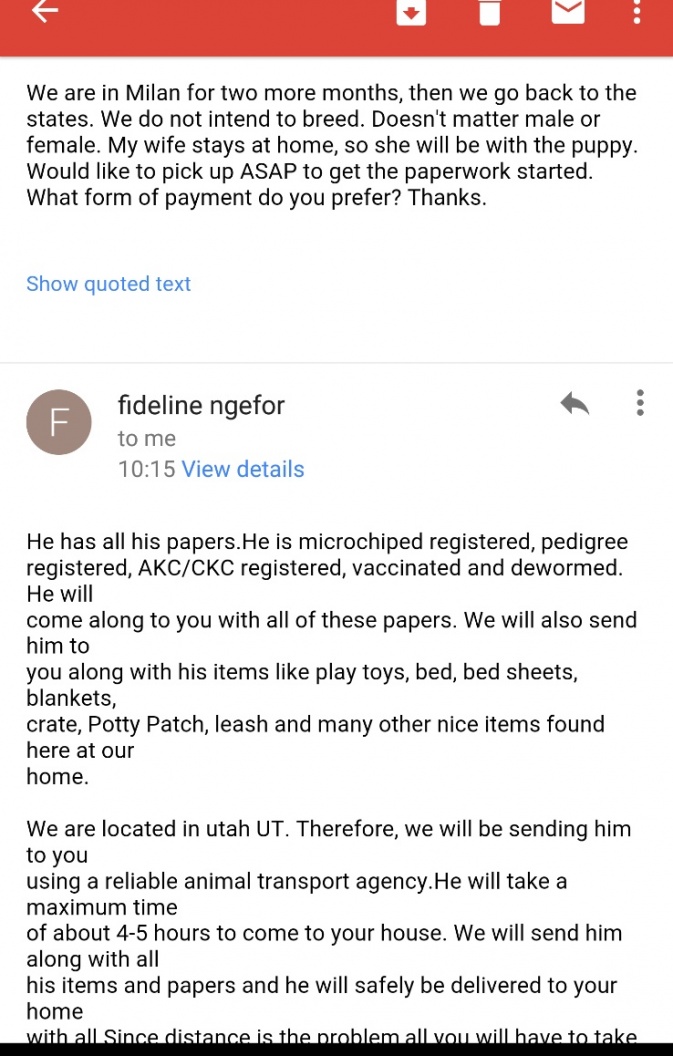Archive this email conversation
673x1056 pixels.
click(x=411, y=11)
